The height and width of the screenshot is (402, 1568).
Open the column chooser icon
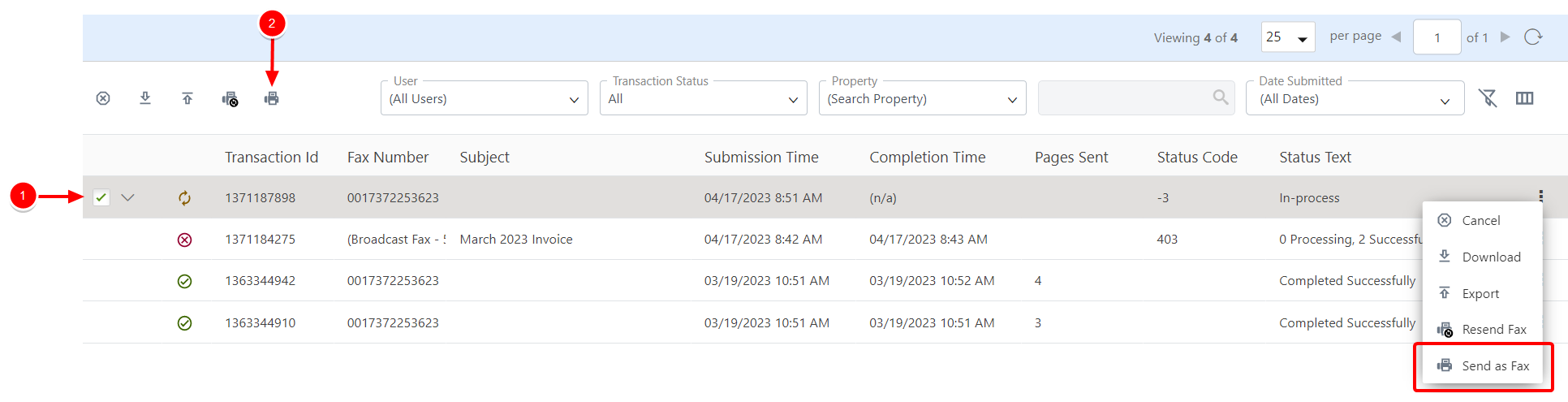[1524, 98]
